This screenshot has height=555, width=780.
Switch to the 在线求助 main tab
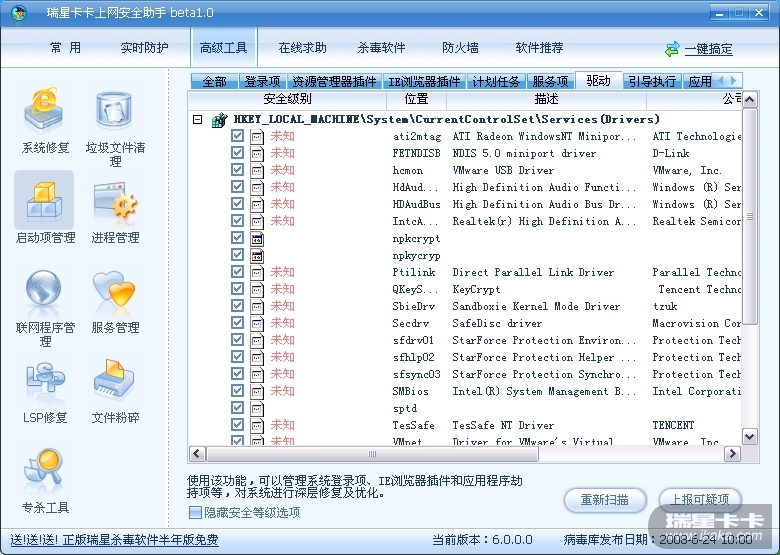point(302,48)
